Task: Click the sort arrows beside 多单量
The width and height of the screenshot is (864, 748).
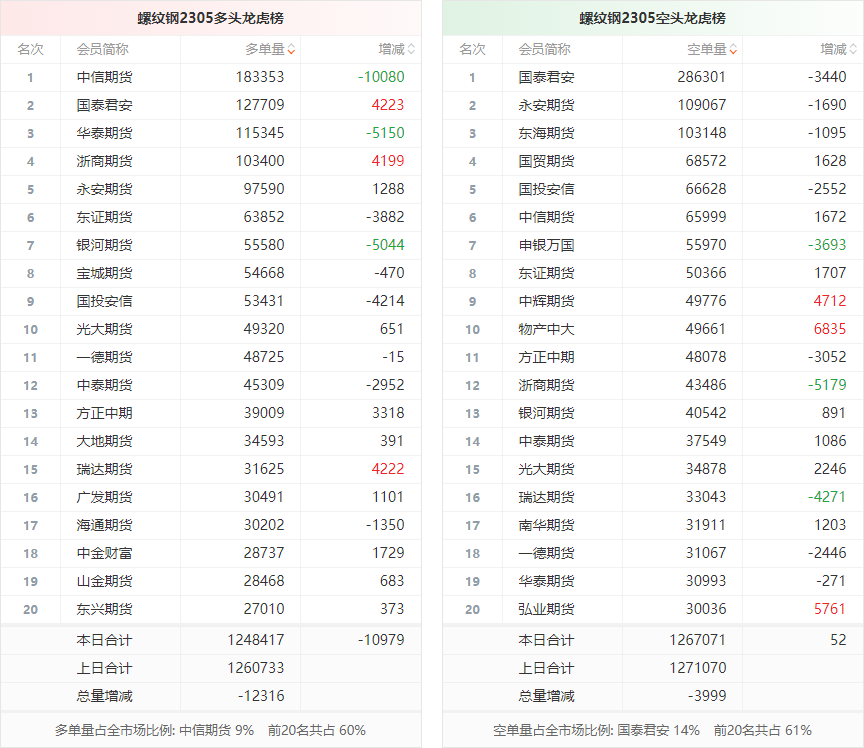Action: (x=291, y=49)
